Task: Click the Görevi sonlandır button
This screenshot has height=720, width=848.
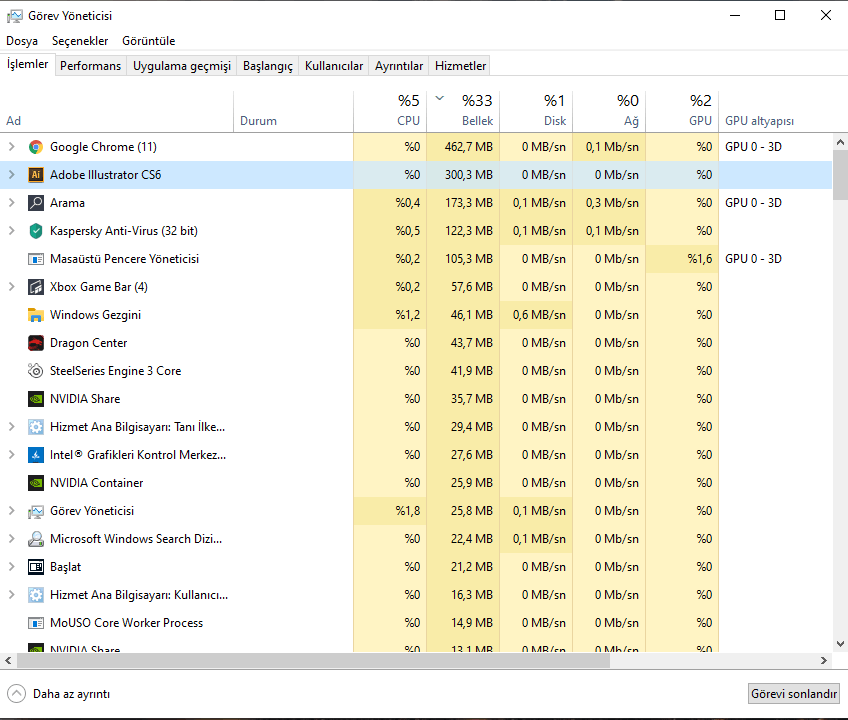Action: pos(793,693)
